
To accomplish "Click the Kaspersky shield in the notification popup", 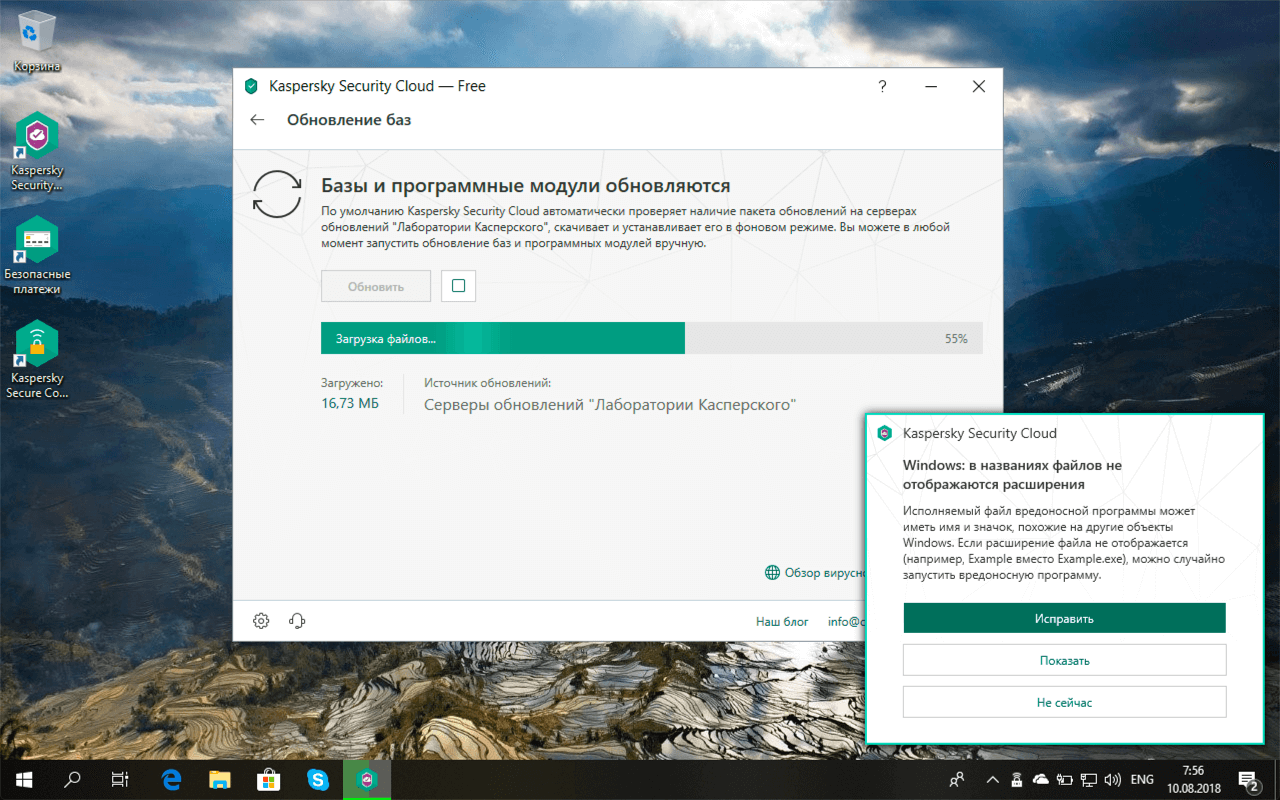I will (x=884, y=433).
